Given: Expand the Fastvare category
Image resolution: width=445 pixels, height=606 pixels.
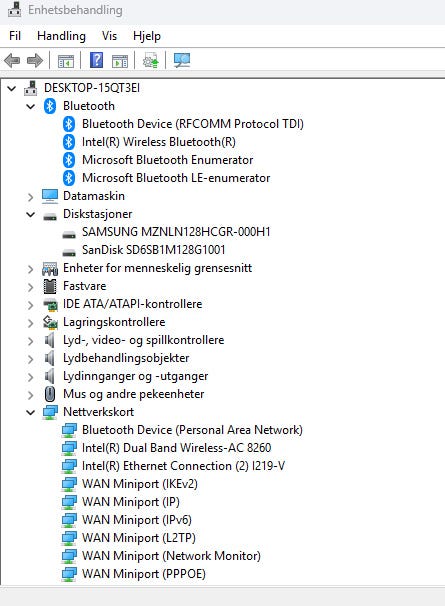Looking at the screenshot, I should tap(31, 287).
